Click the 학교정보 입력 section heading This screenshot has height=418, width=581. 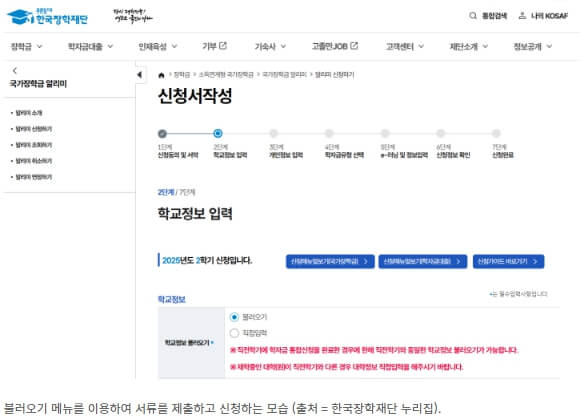tap(195, 213)
